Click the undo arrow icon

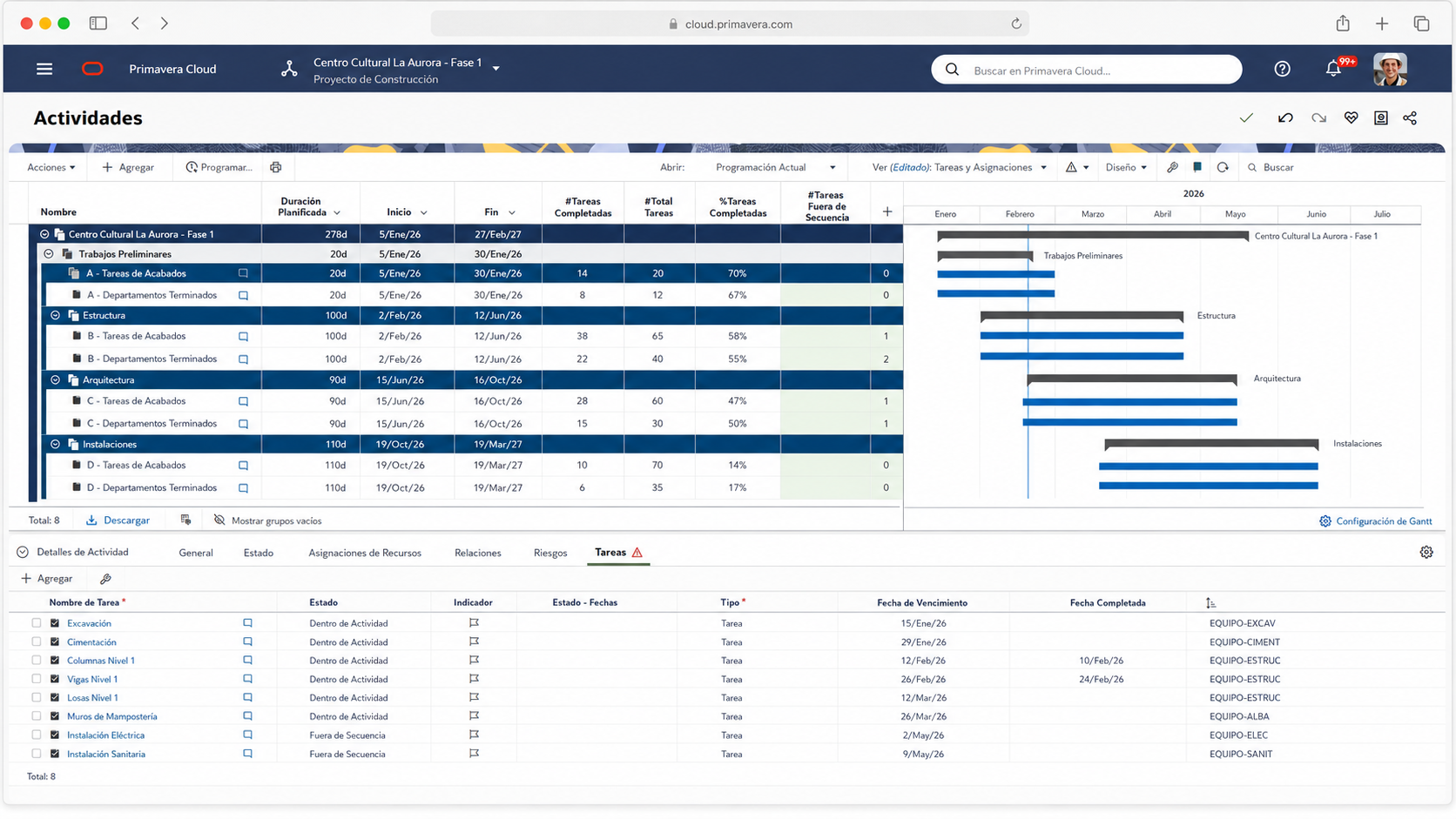1285,118
